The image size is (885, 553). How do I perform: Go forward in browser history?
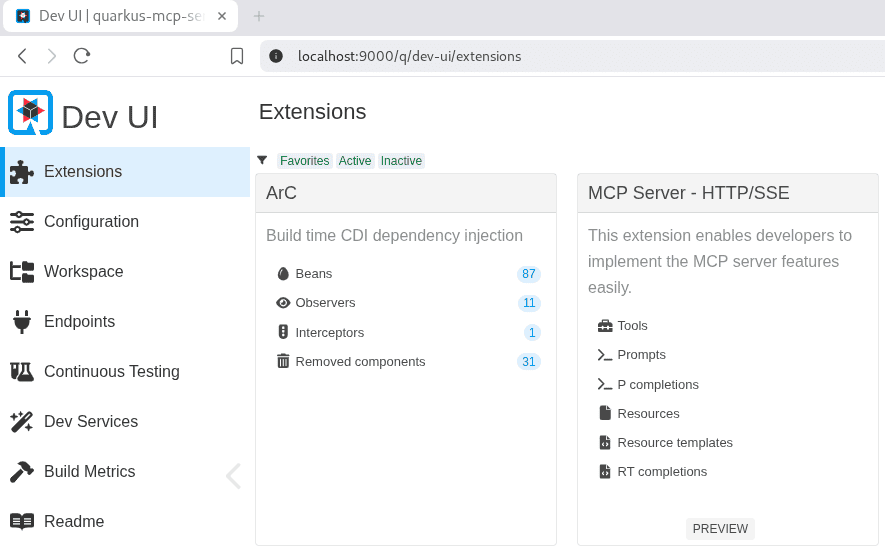coord(52,56)
